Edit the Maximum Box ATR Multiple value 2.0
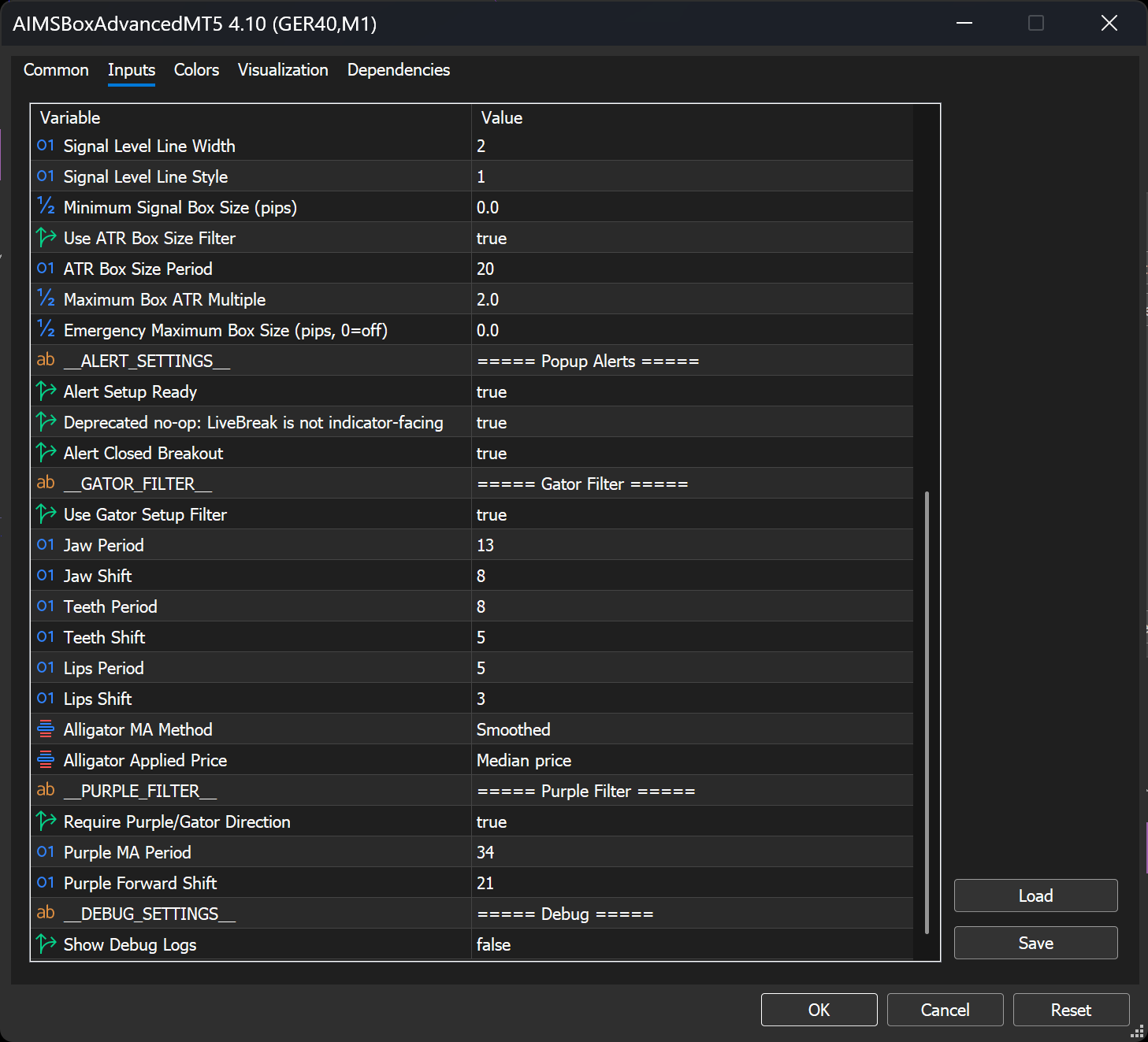Viewport: 1148px width, 1042px height. (692, 299)
